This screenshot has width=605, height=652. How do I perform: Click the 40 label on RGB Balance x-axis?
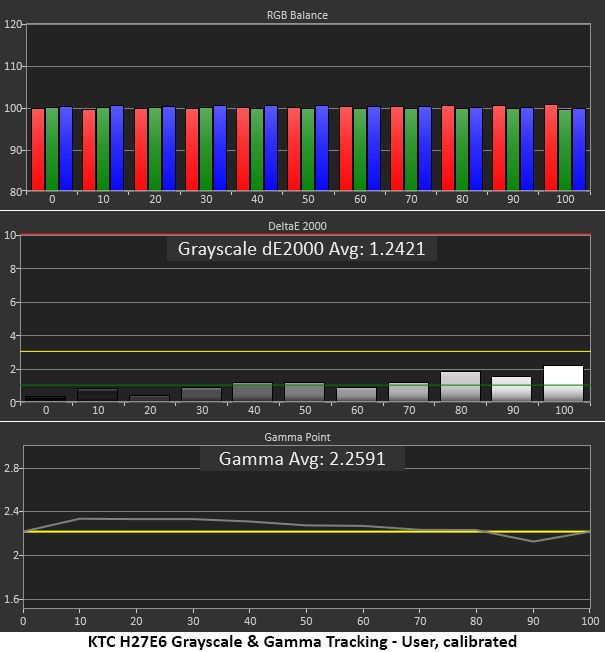pos(257,199)
